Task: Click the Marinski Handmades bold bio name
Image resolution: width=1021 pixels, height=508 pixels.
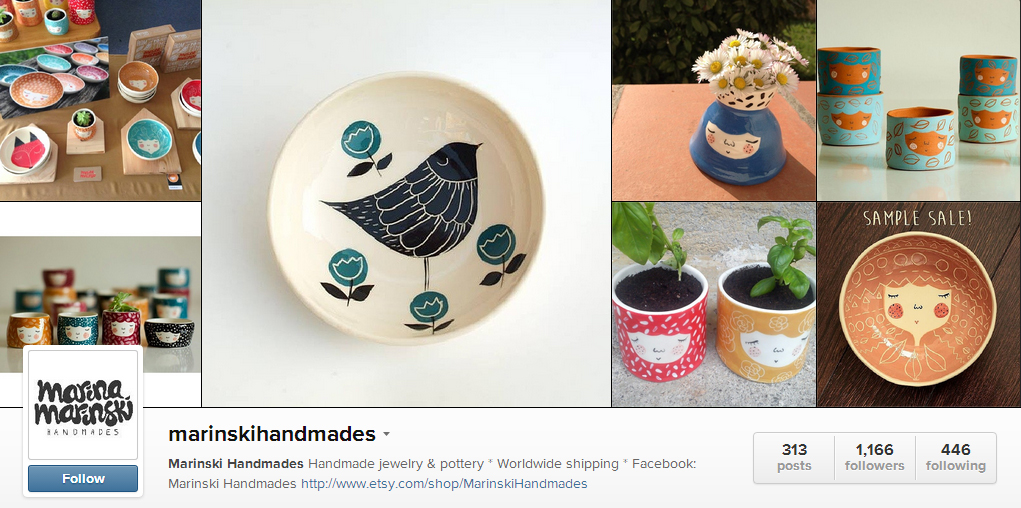Action: [236, 464]
